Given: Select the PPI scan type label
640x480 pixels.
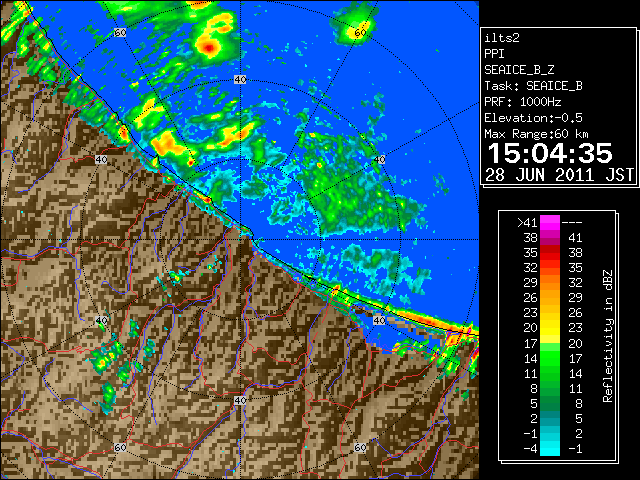Looking at the screenshot, I should click(x=494, y=54).
